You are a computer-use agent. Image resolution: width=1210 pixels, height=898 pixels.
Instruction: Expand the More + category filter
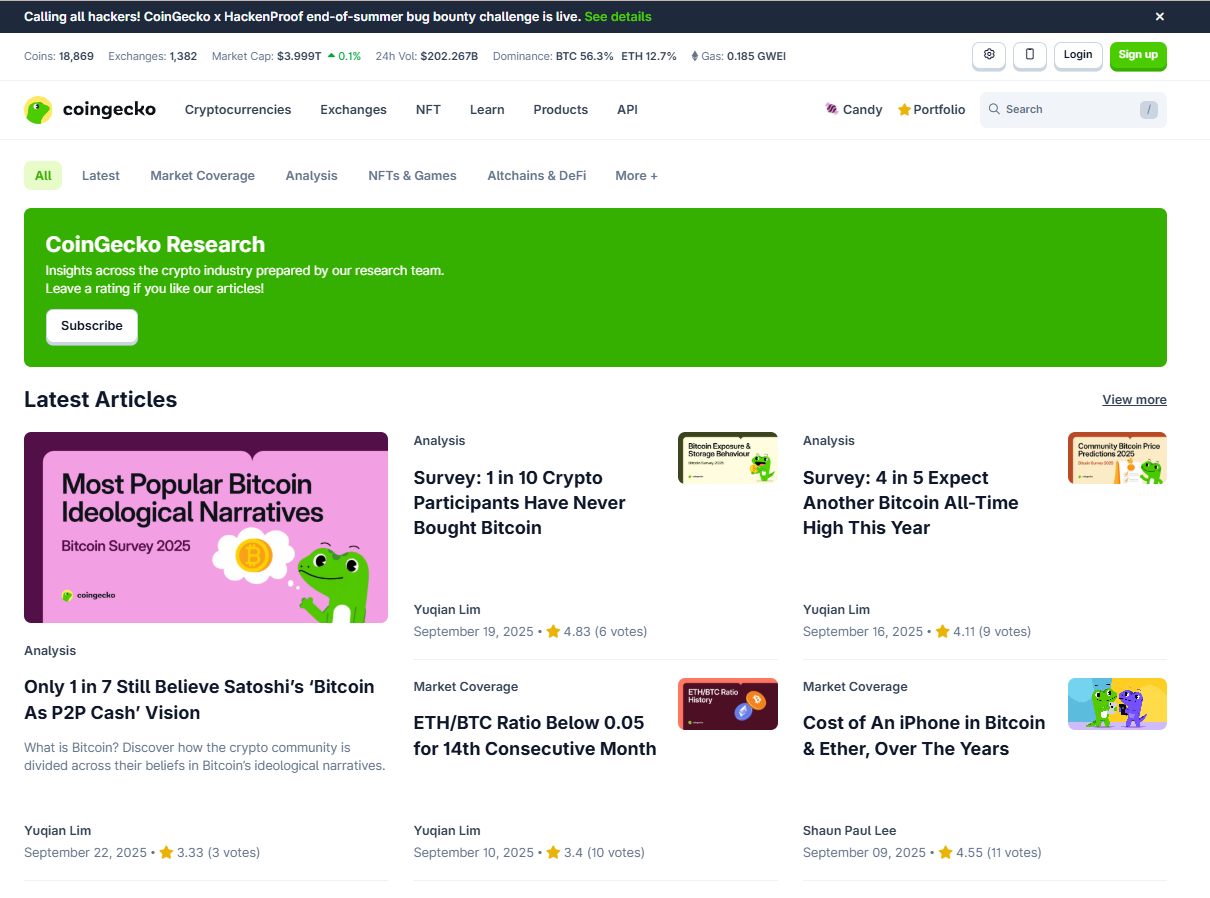[x=636, y=176]
